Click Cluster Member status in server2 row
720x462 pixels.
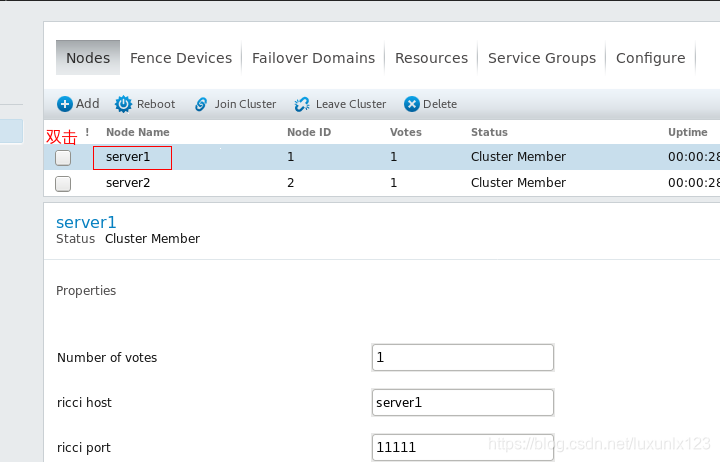518,183
